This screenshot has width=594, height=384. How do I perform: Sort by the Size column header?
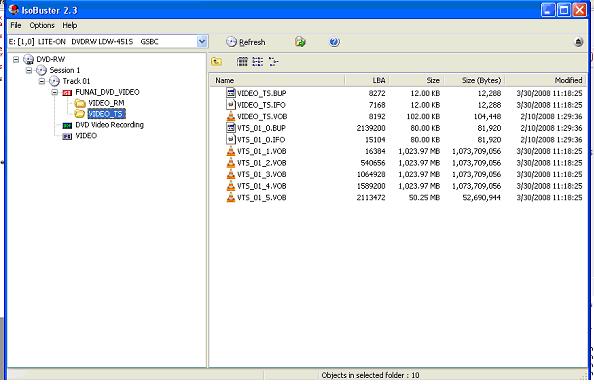[416, 80]
